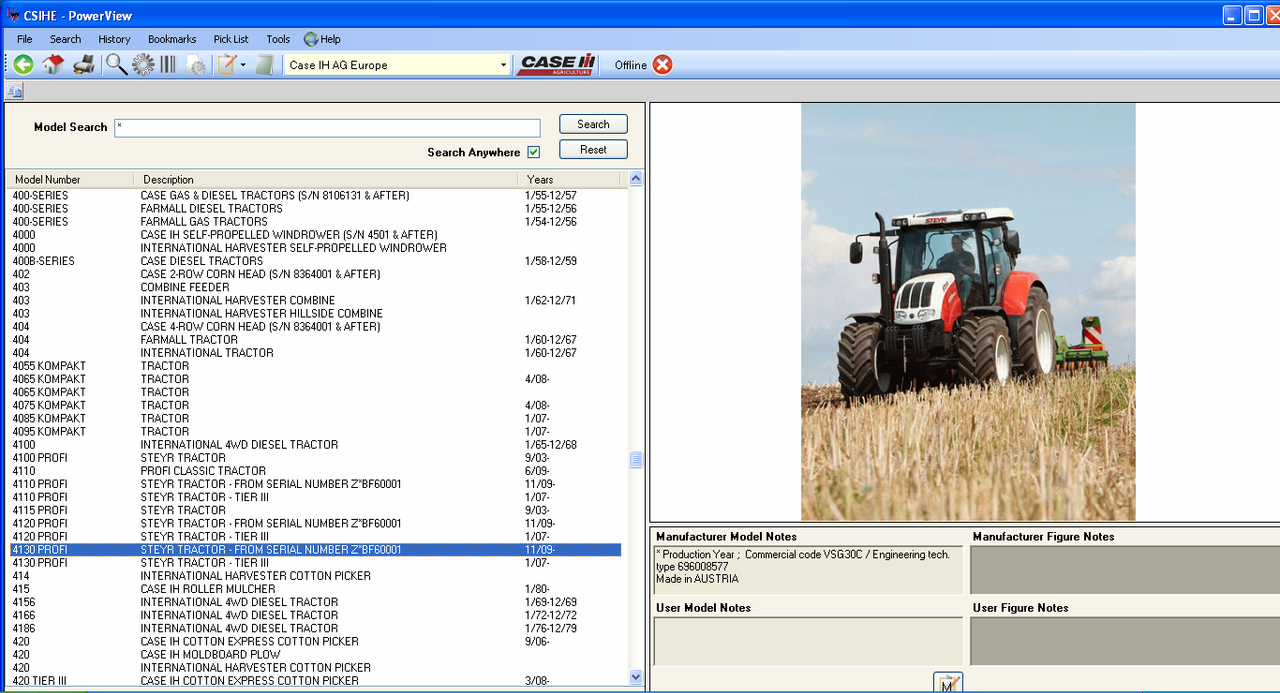Screen dimensions: 1280x693
Task: Click the small panel icon below toolbar
Action: pos(14,91)
